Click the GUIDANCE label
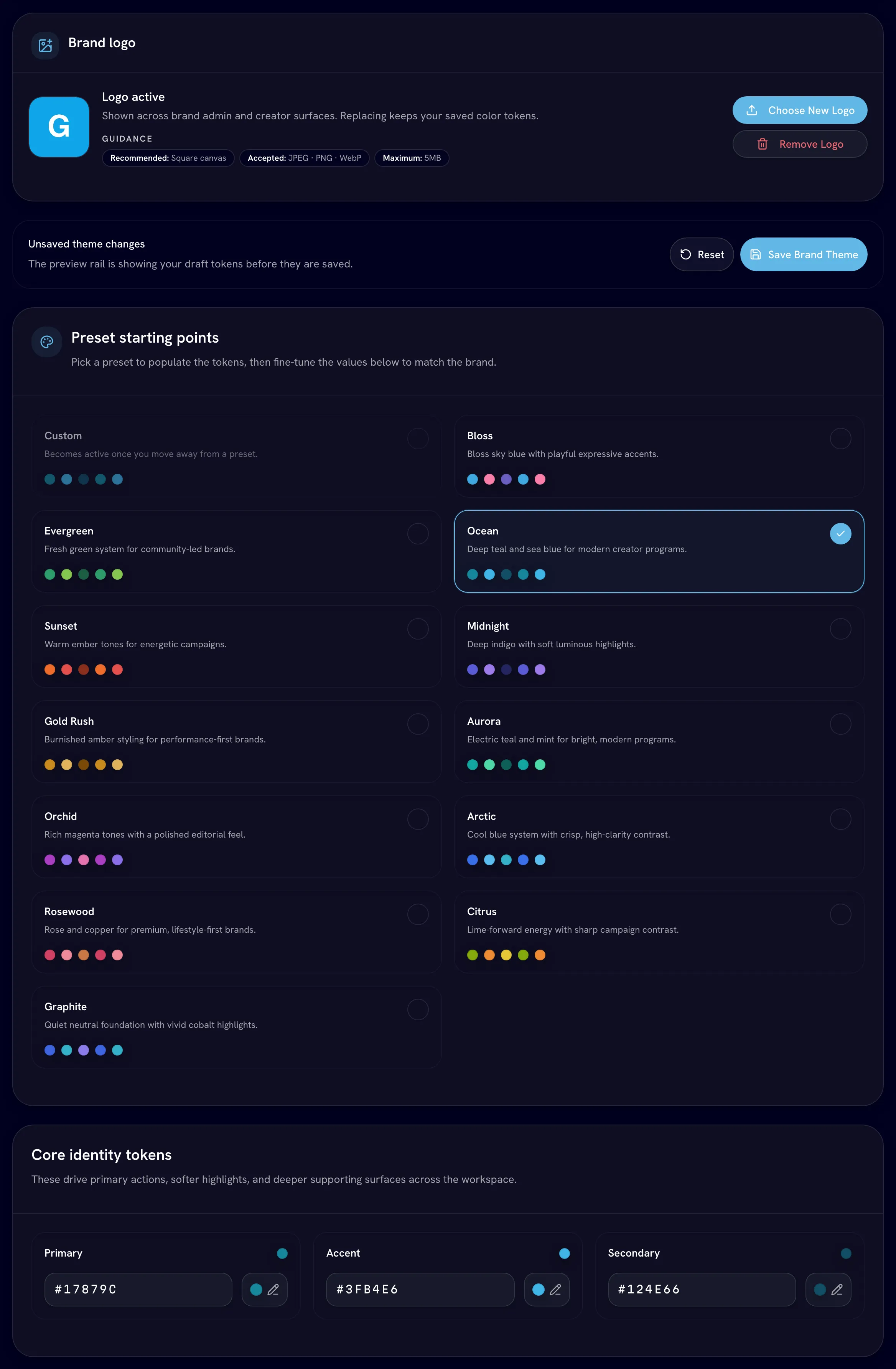The image size is (896, 1369). coord(127,139)
